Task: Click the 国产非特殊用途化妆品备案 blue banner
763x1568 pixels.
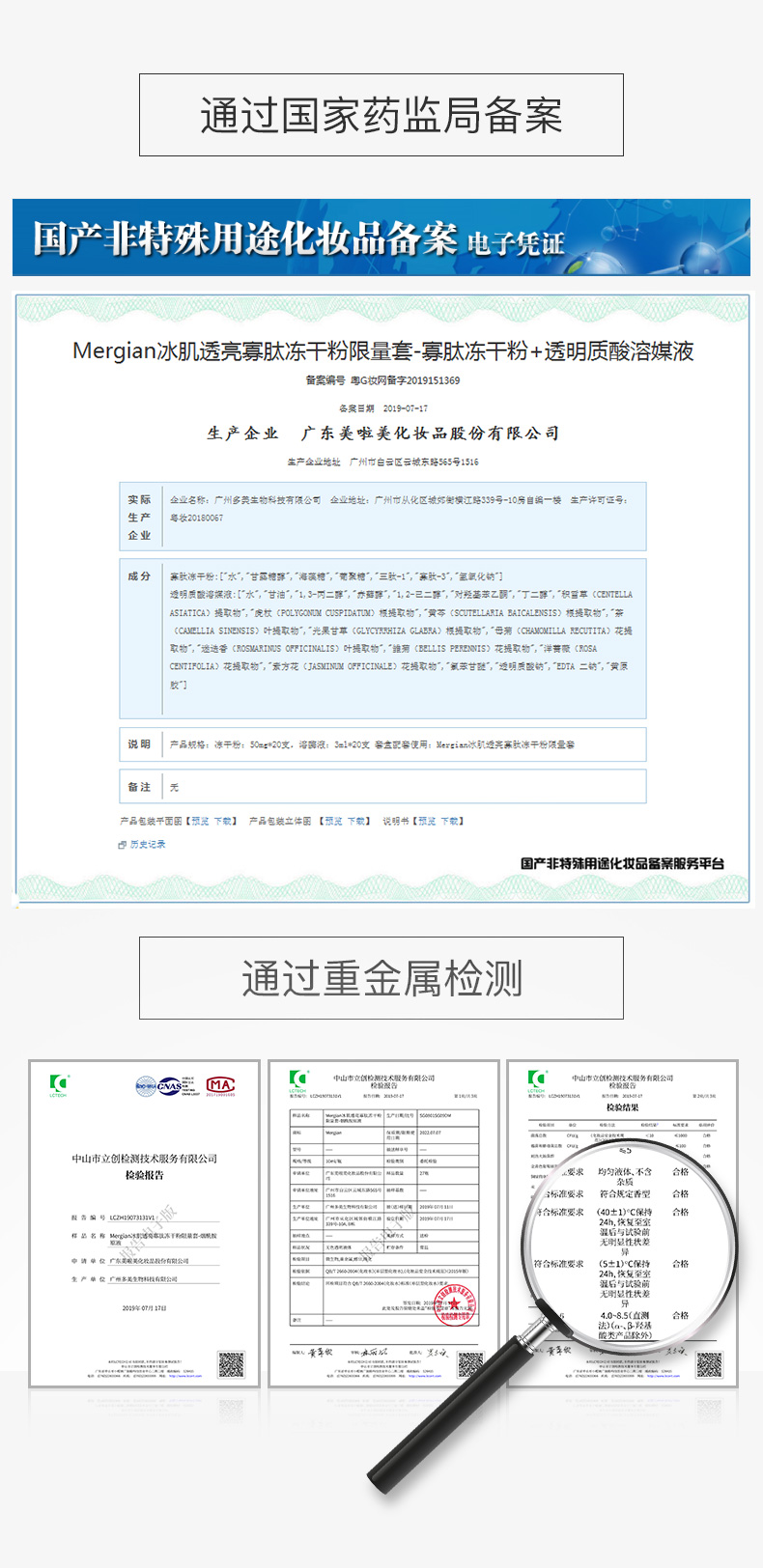Action: (x=381, y=238)
